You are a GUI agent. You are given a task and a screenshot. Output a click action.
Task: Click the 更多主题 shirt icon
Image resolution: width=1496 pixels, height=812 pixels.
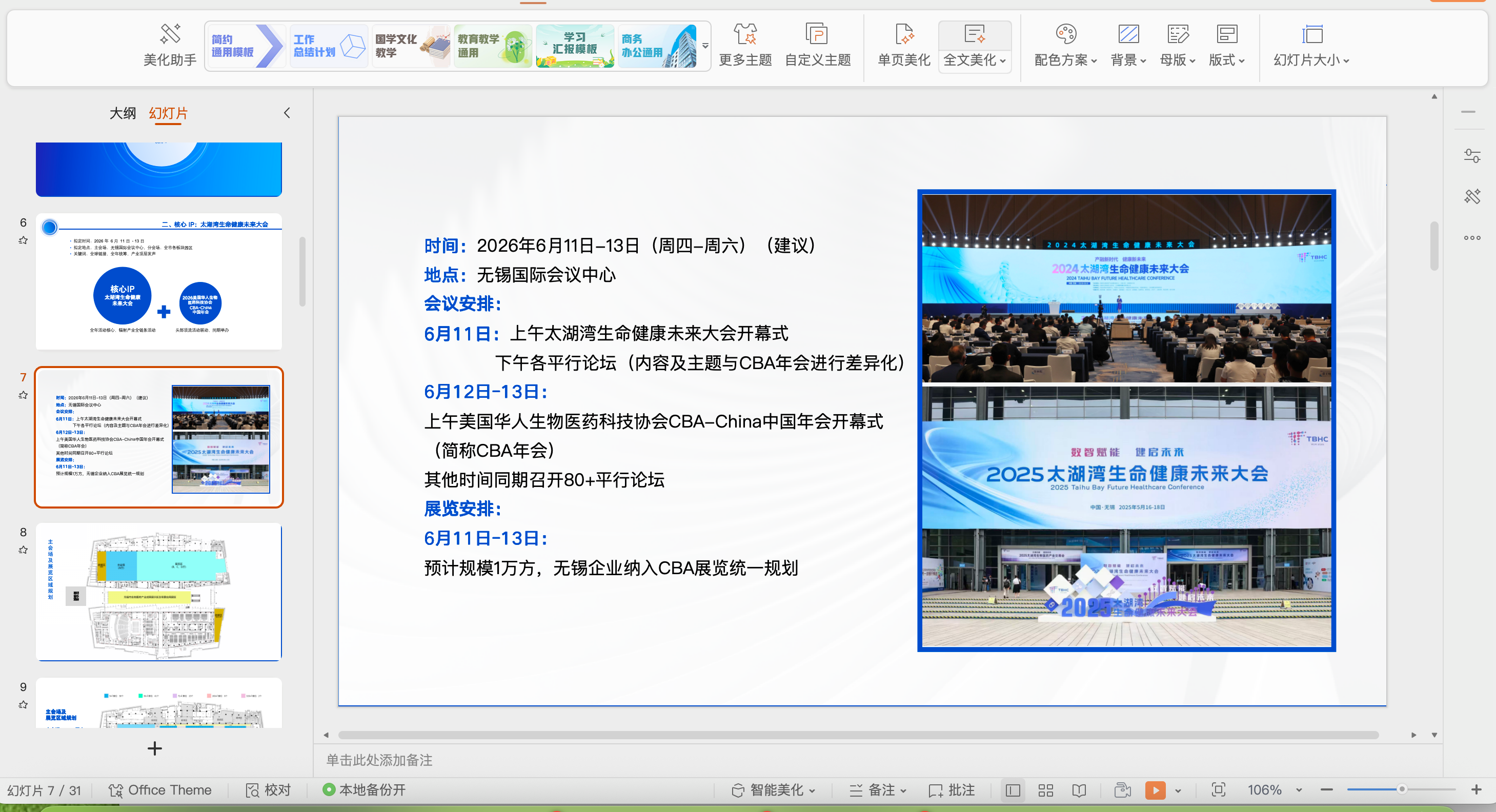click(x=744, y=35)
